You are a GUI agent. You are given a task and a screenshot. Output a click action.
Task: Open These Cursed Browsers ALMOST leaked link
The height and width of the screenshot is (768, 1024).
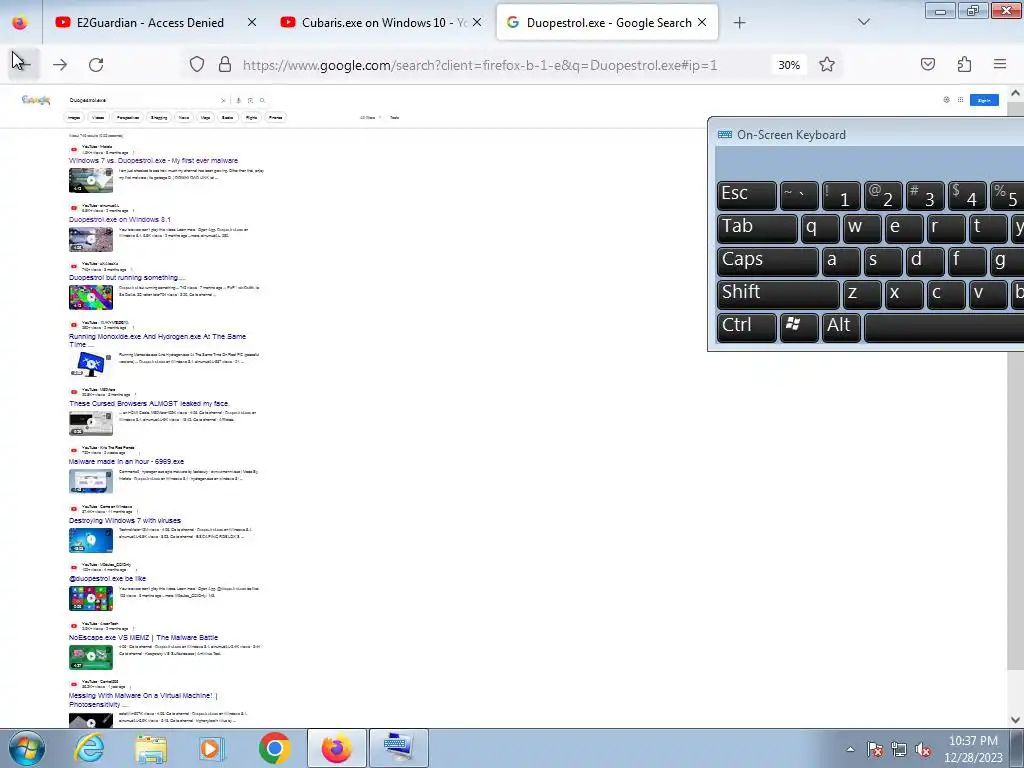pos(150,404)
